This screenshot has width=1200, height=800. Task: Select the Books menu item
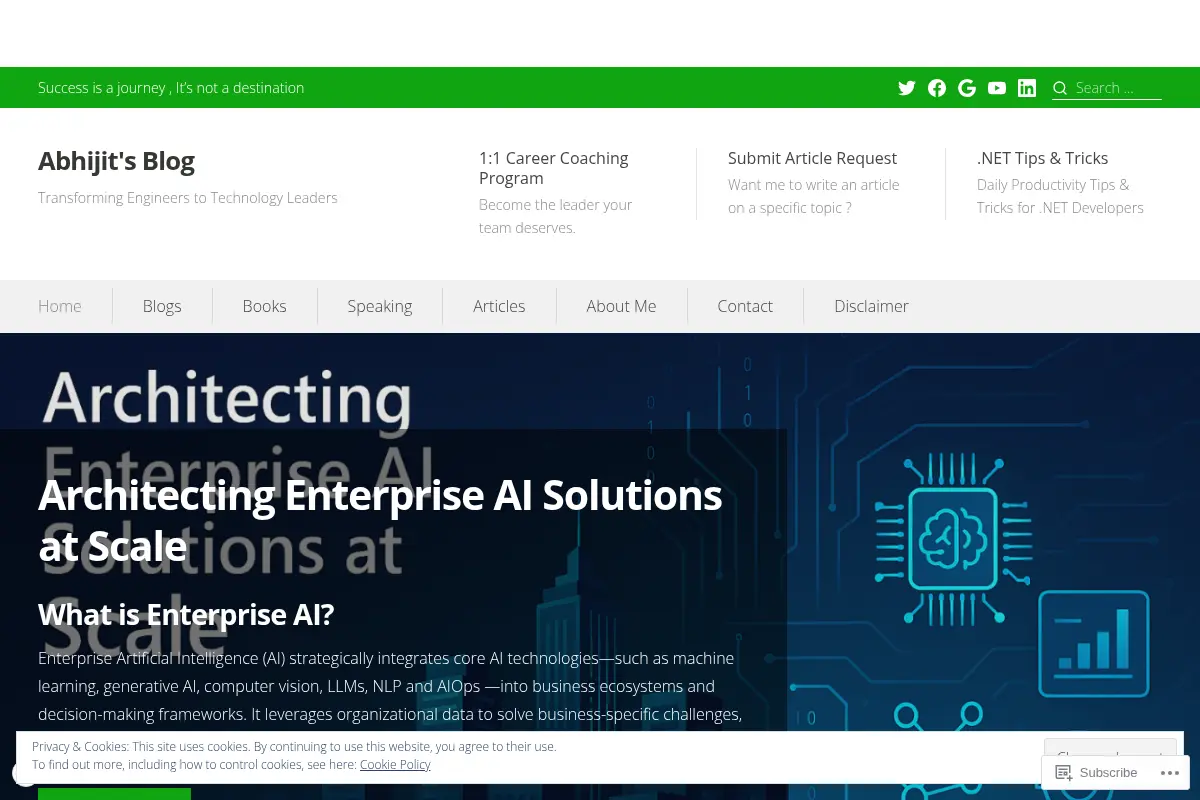[265, 306]
